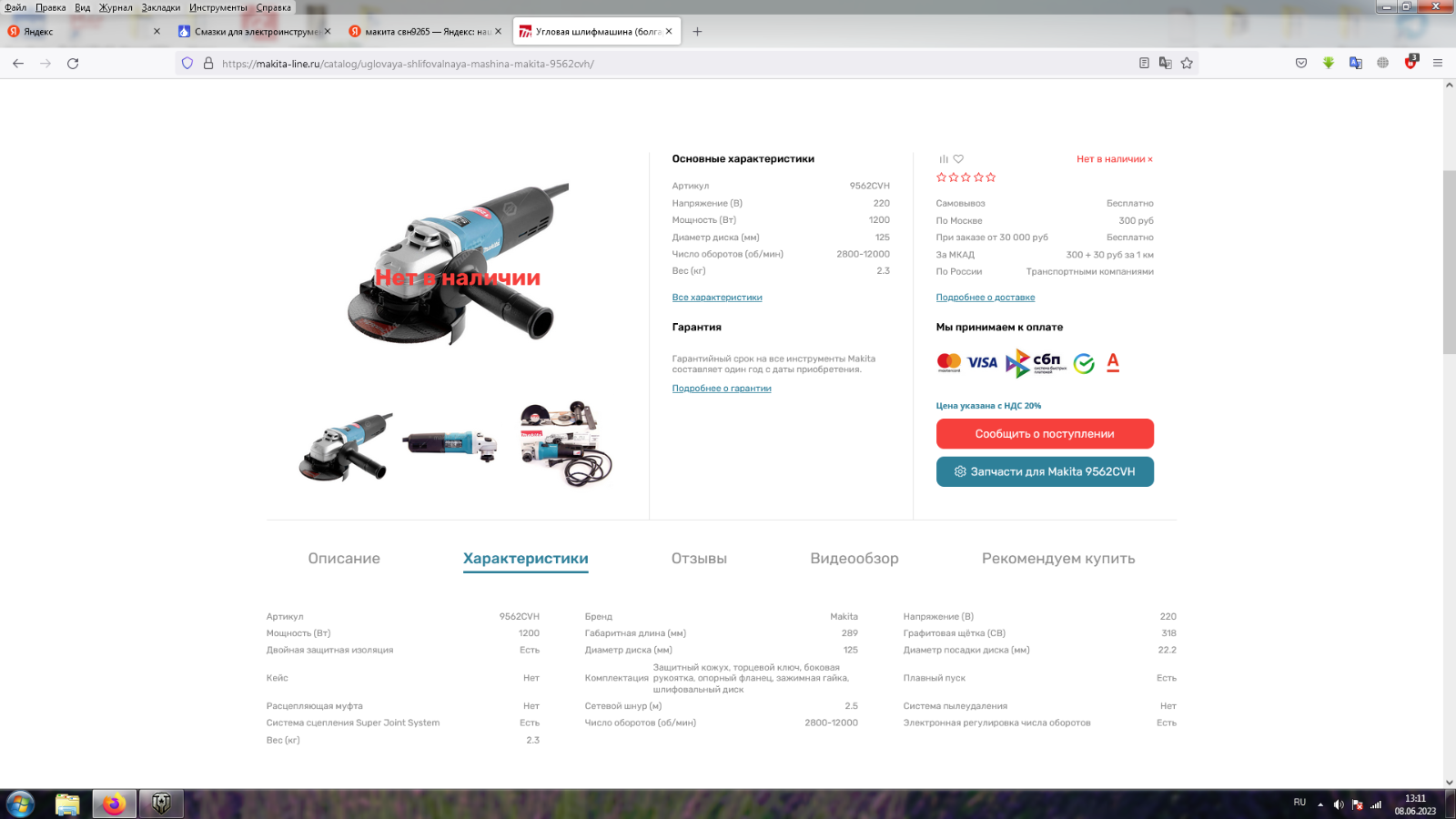Follow the Подробнее о гарантии link
1456x819 pixels.
(x=722, y=389)
